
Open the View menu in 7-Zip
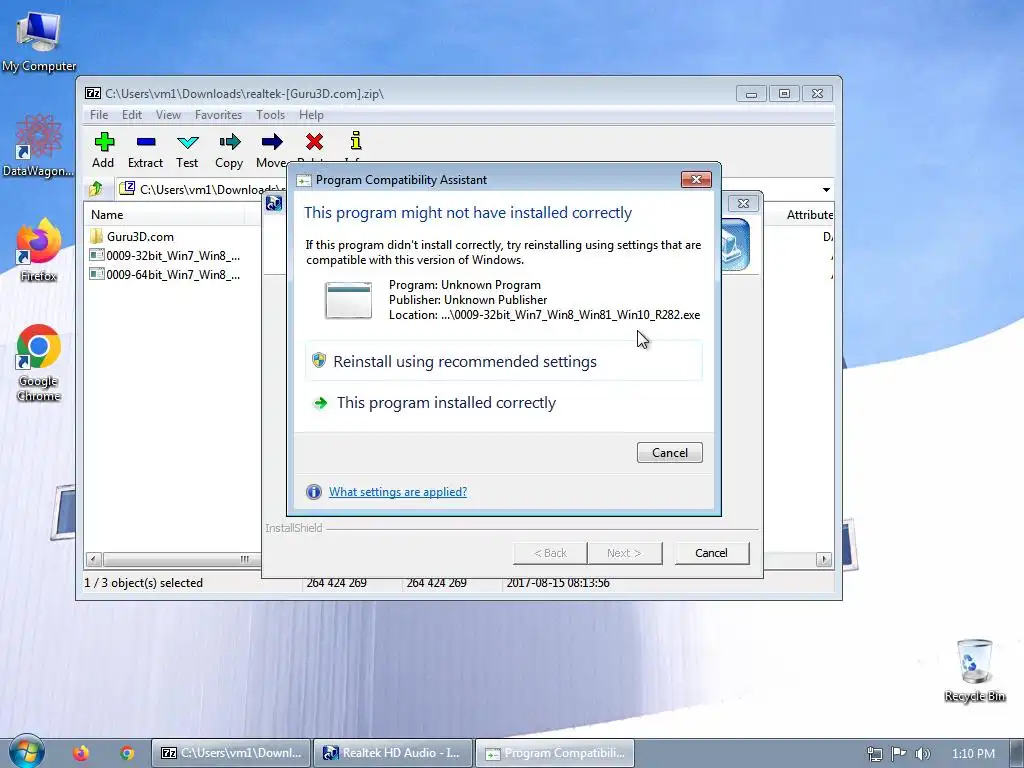tap(168, 115)
